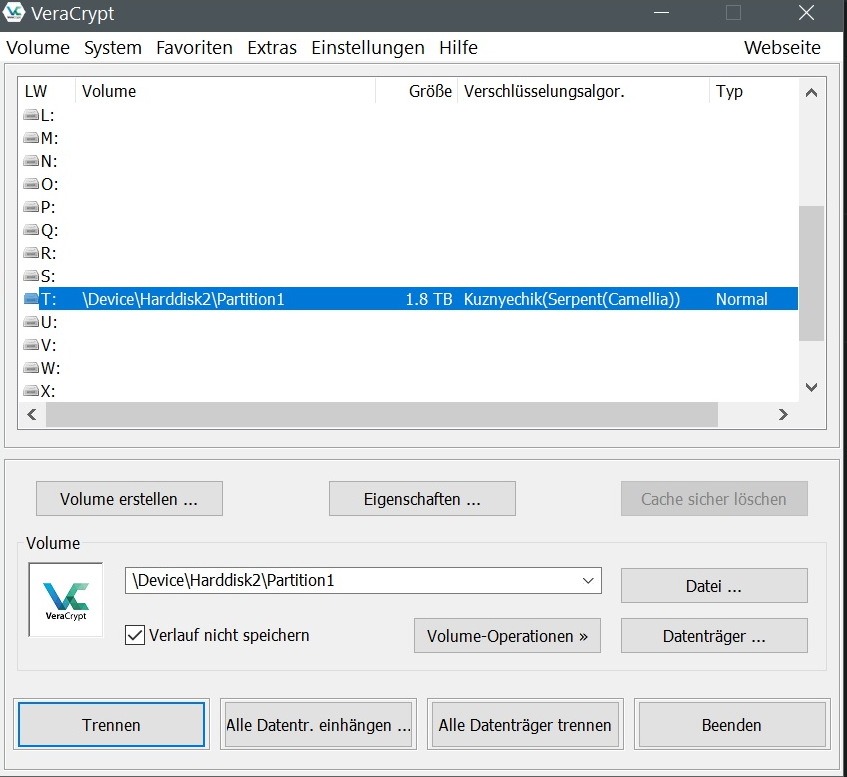Screen dimensions: 847x777
Task: Click the X: drive slot icon
Action: [31, 391]
